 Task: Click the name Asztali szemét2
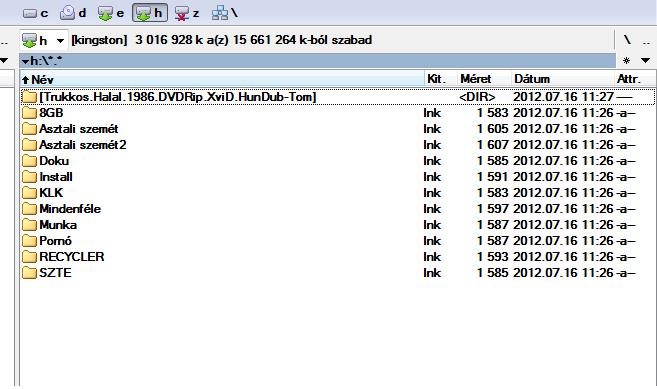(x=83, y=145)
